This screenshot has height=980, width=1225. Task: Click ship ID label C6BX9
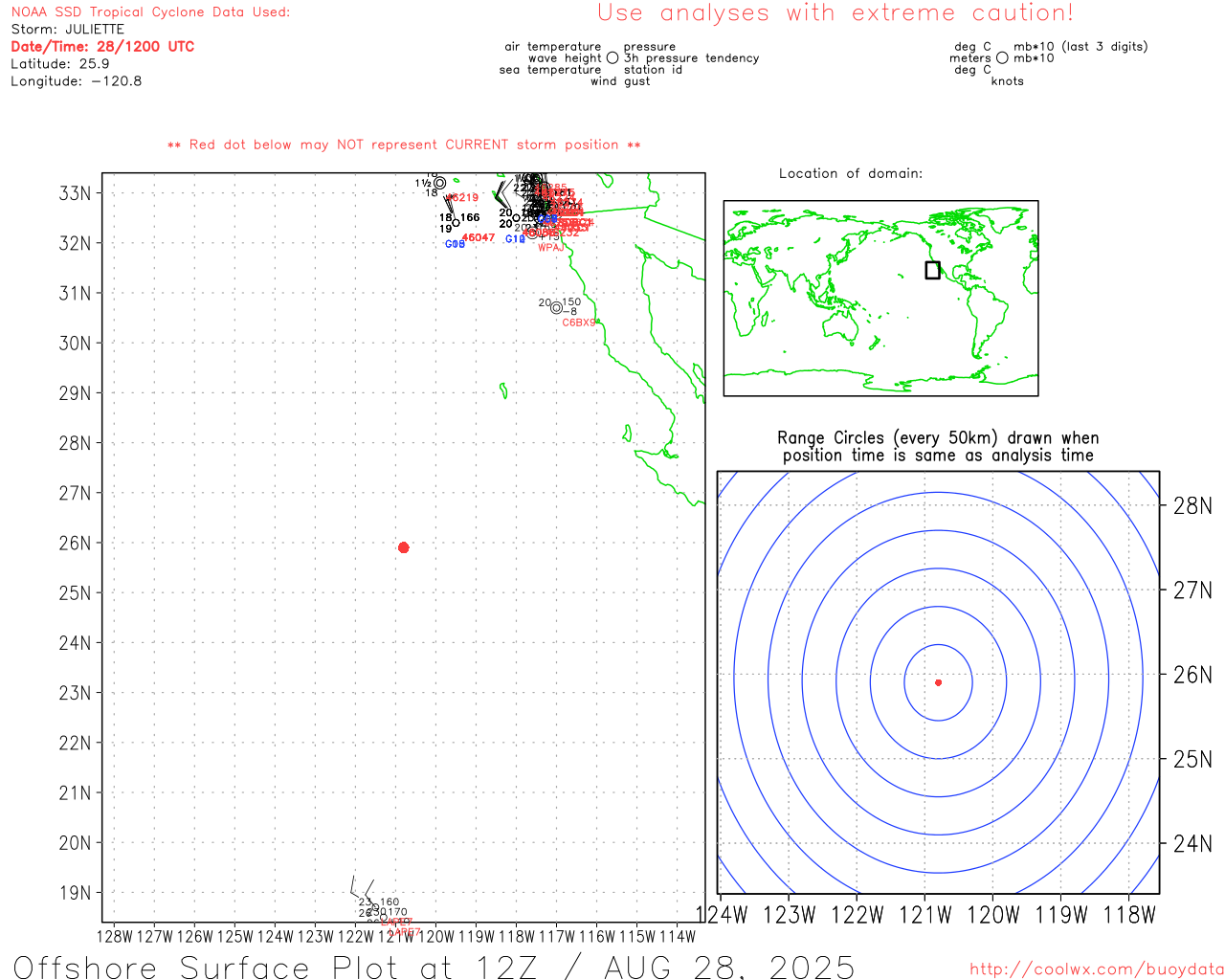point(579,323)
